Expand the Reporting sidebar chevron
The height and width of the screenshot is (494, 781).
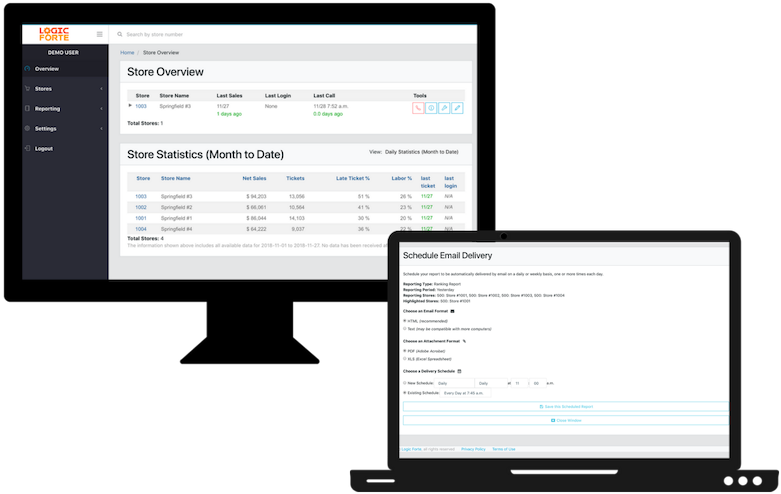click(101, 109)
